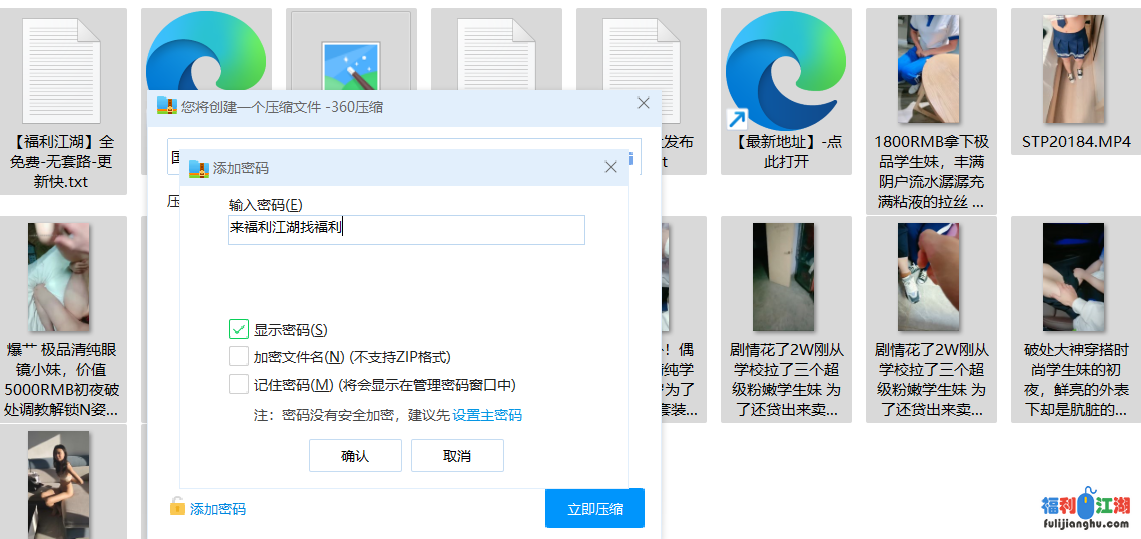Click into the 输入密码 text field
1141x539 pixels.
(x=406, y=229)
